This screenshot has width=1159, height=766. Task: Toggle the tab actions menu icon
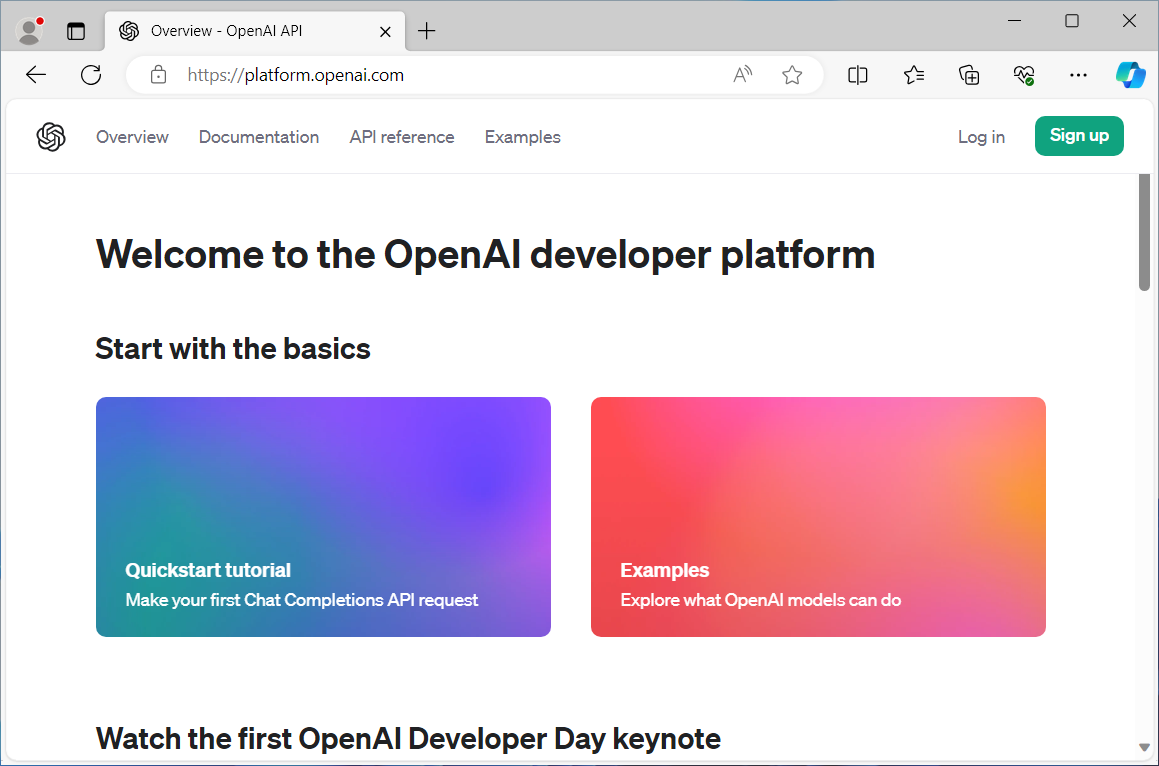[x=76, y=31]
